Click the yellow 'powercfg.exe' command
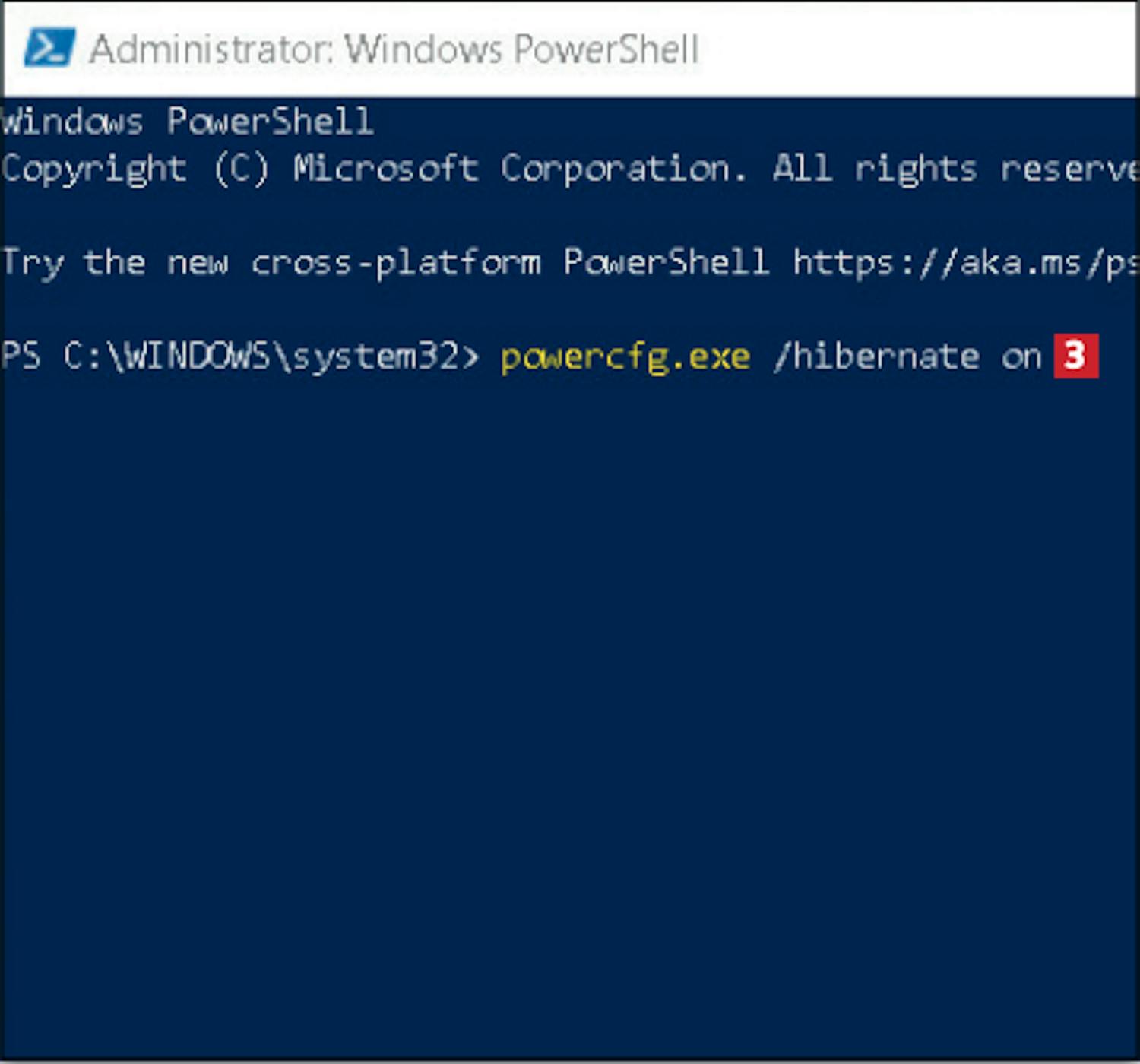Image resolution: width=1140 pixels, height=1064 pixels. pos(625,357)
